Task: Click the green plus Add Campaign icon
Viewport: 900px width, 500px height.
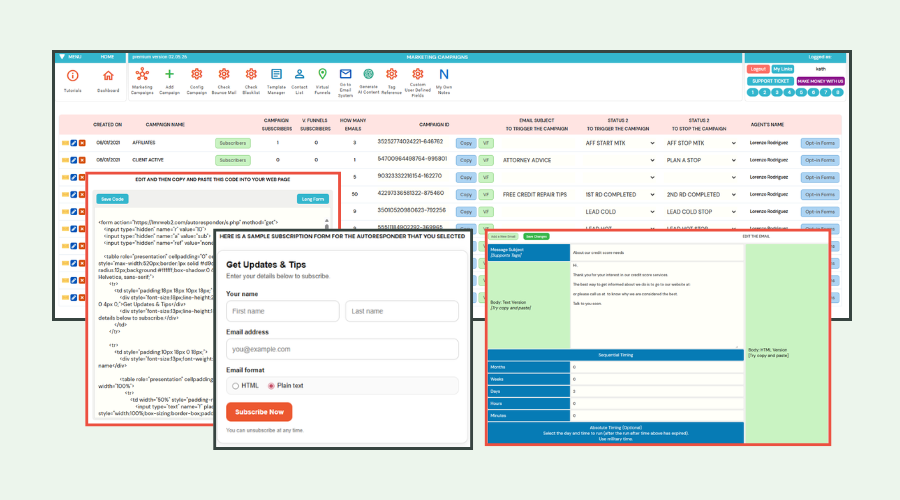Action: pyautogui.click(x=169, y=74)
